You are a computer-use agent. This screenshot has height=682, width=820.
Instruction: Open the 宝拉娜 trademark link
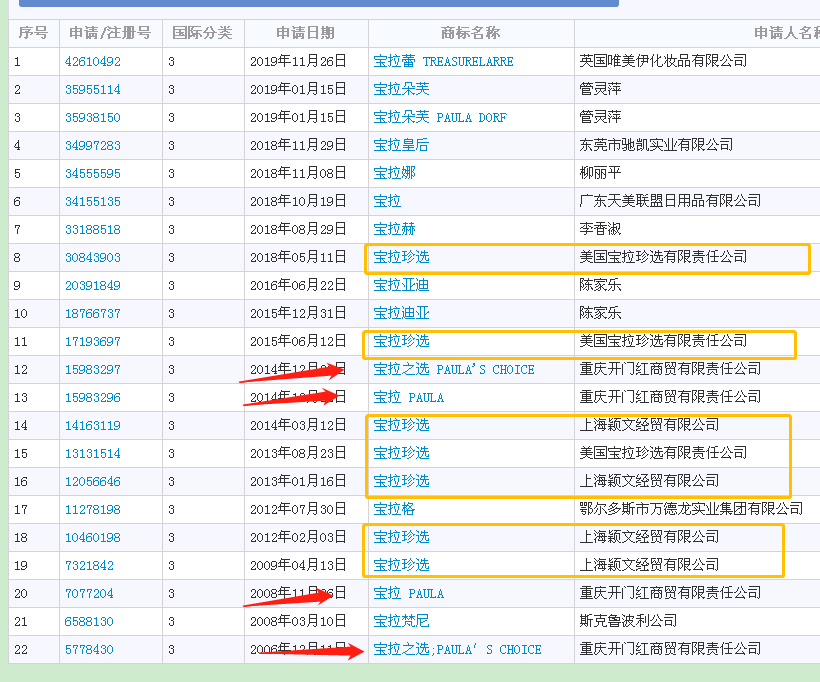click(x=393, y=173)
